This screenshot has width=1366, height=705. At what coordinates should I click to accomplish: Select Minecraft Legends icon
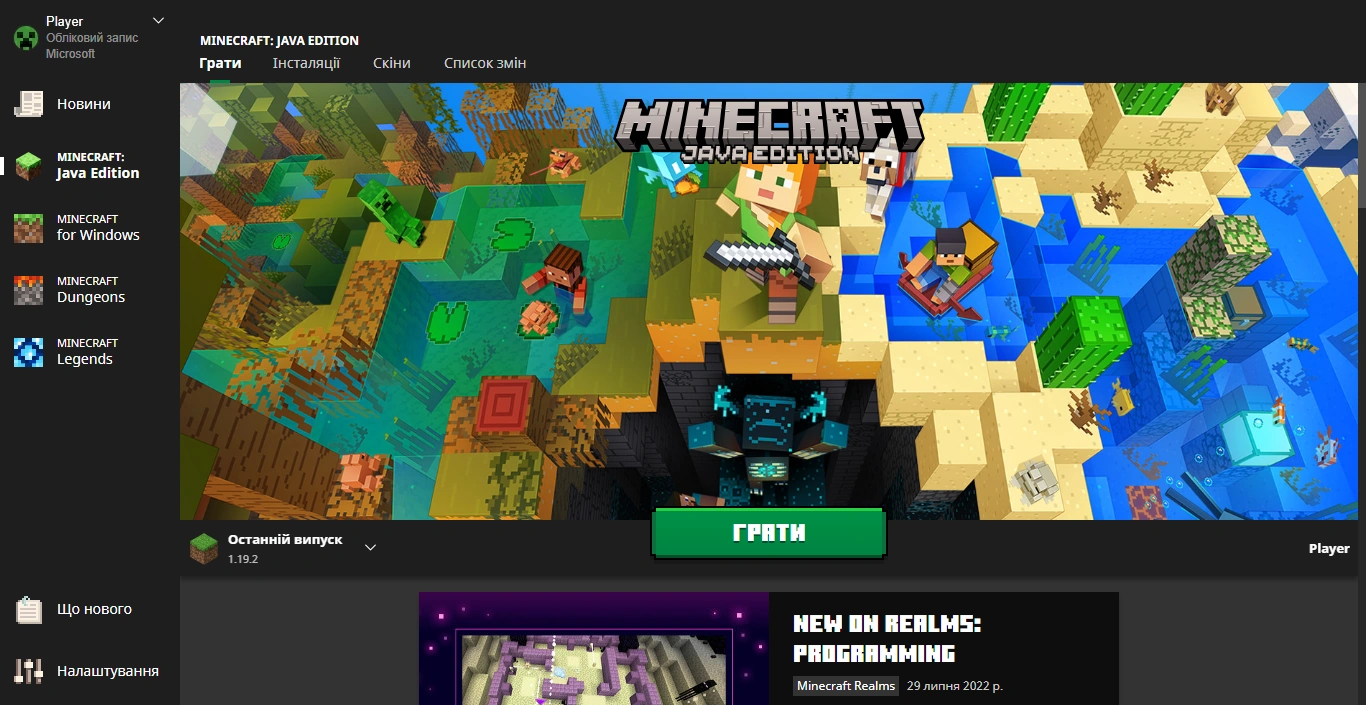point(28,352)
